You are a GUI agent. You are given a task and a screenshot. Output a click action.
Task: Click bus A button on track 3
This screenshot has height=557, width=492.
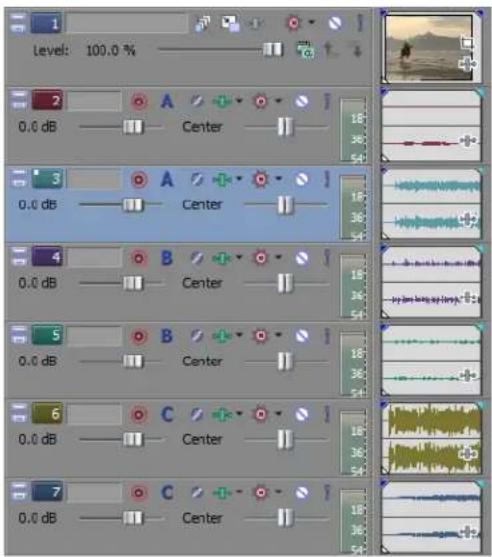pos(167,179)
